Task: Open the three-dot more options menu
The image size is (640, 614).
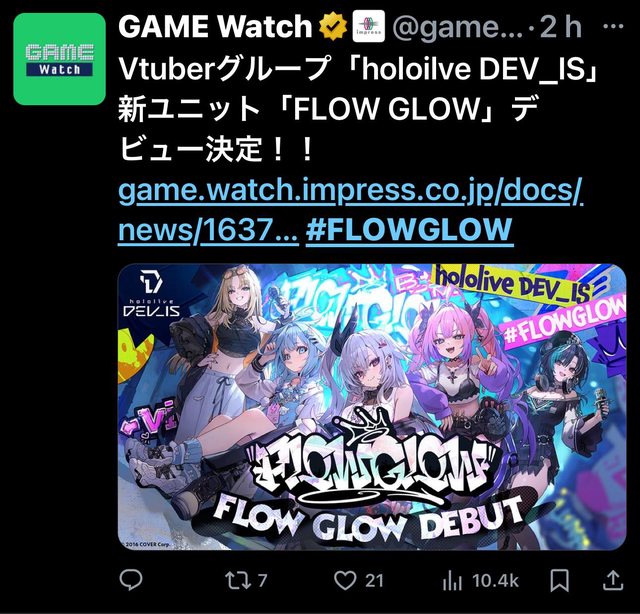Action: pos(613,27)
